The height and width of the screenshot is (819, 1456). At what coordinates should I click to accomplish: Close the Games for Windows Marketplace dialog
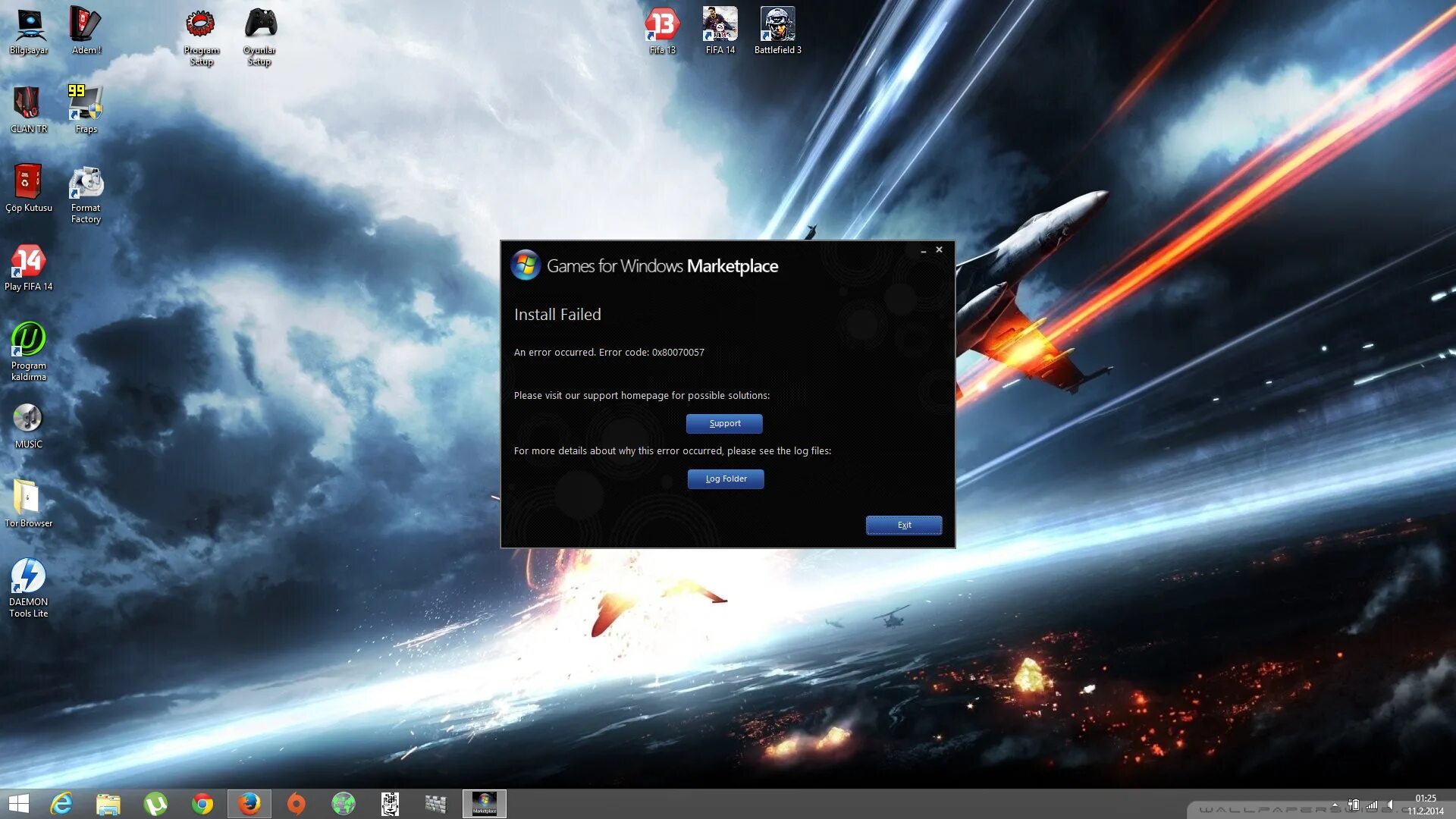939,249
